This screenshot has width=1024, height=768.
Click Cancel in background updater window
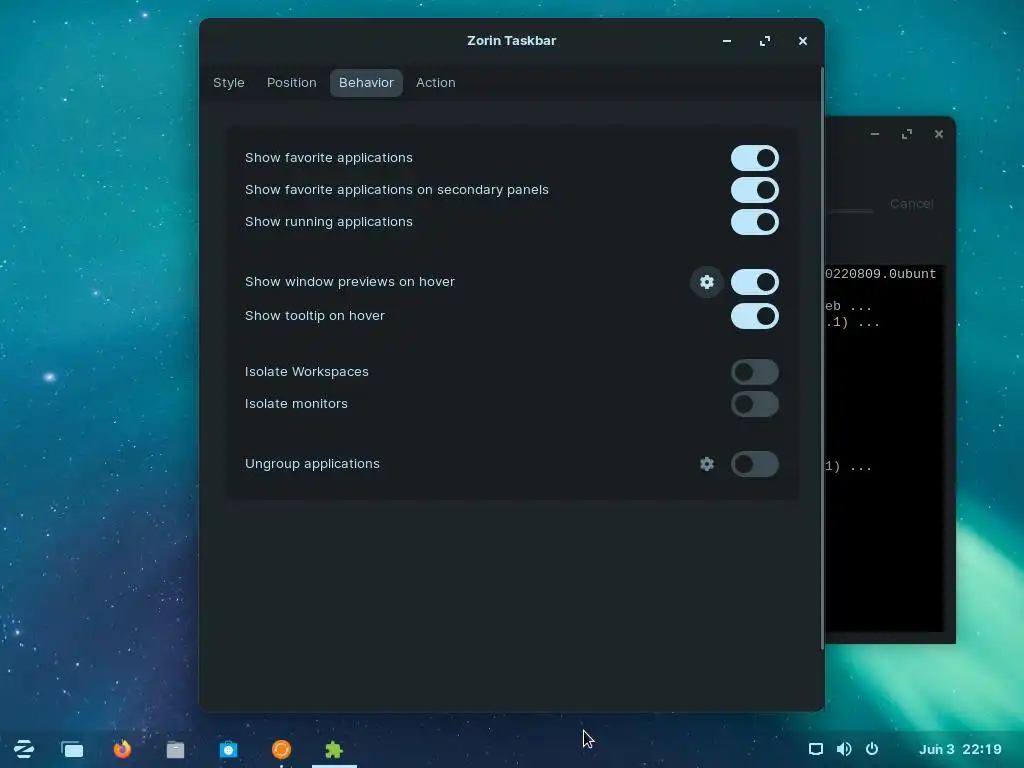tap(912, 204)
